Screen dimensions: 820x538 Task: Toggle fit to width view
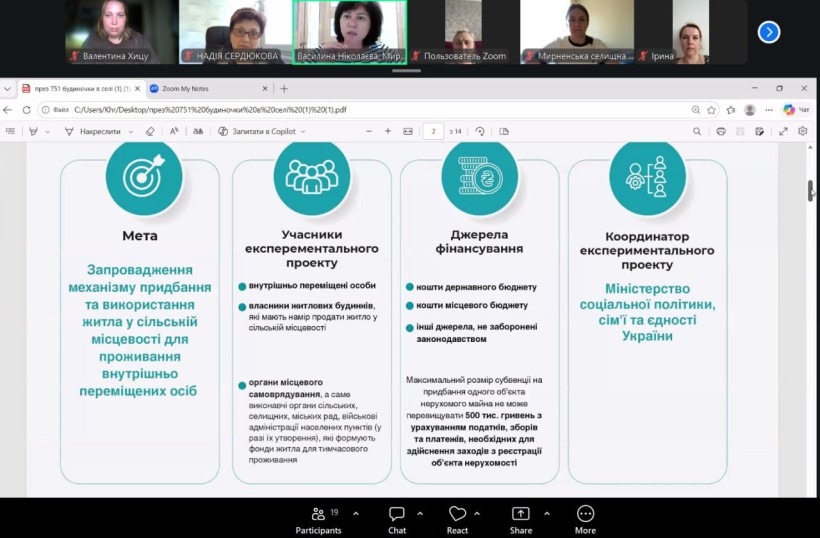click(408, 132)
